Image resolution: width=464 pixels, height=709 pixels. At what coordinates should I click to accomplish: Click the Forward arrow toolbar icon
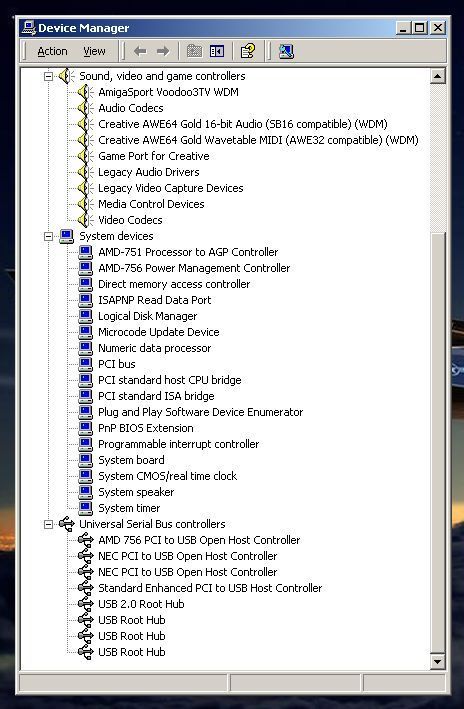tap(163, 51)
